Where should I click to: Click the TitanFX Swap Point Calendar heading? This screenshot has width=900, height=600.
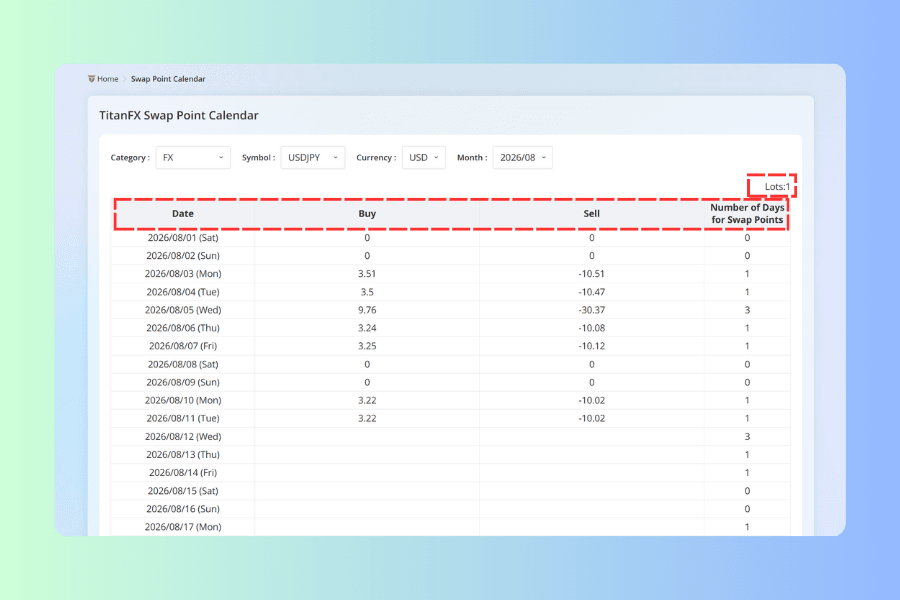(x=179, y=115)
